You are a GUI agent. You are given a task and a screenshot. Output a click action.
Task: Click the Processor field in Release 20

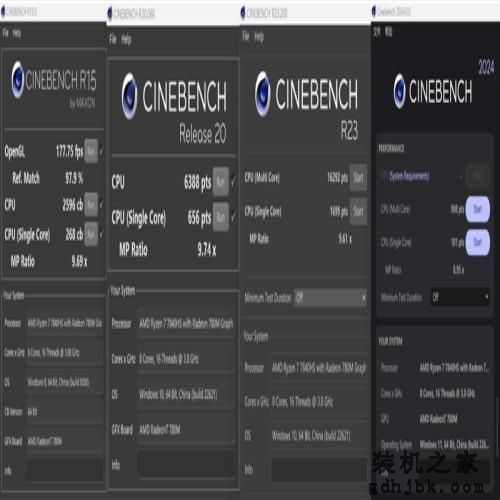coord(186,323)
